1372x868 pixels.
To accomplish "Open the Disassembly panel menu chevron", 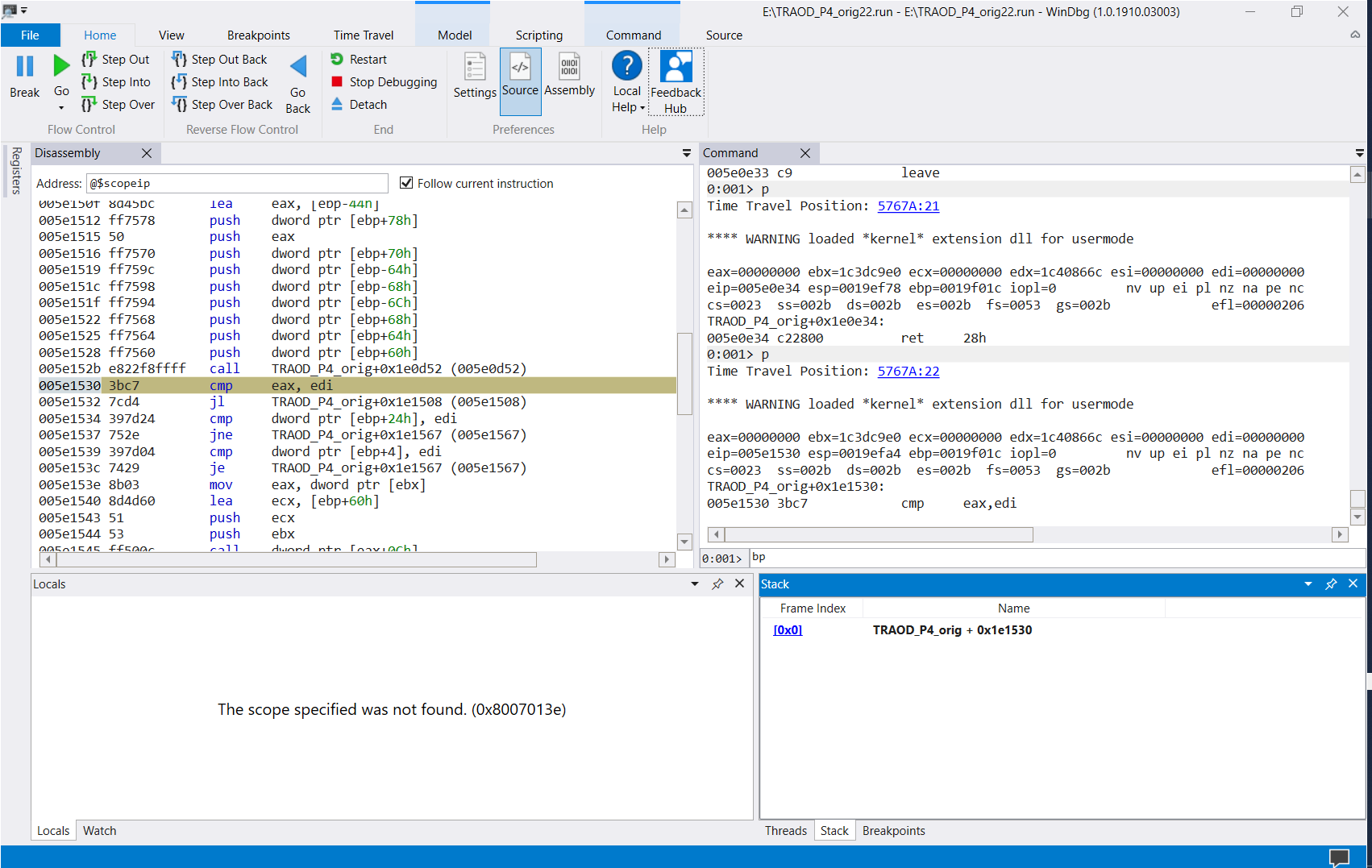I will [x=686, y=152].
